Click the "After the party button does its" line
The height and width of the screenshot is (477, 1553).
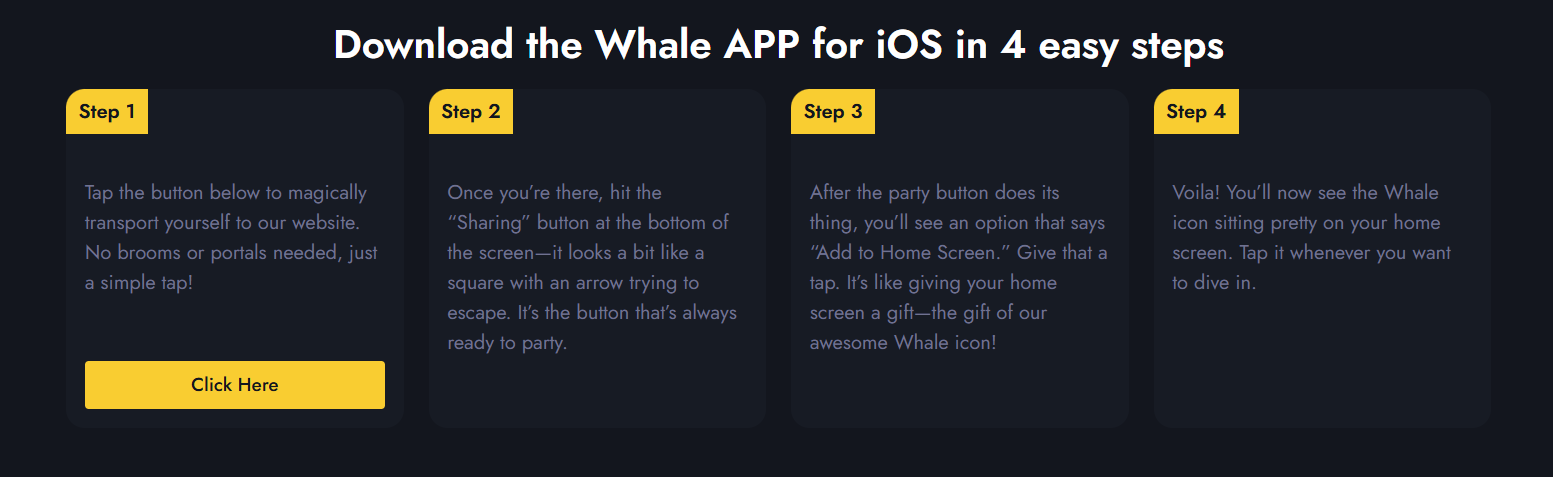934,192
